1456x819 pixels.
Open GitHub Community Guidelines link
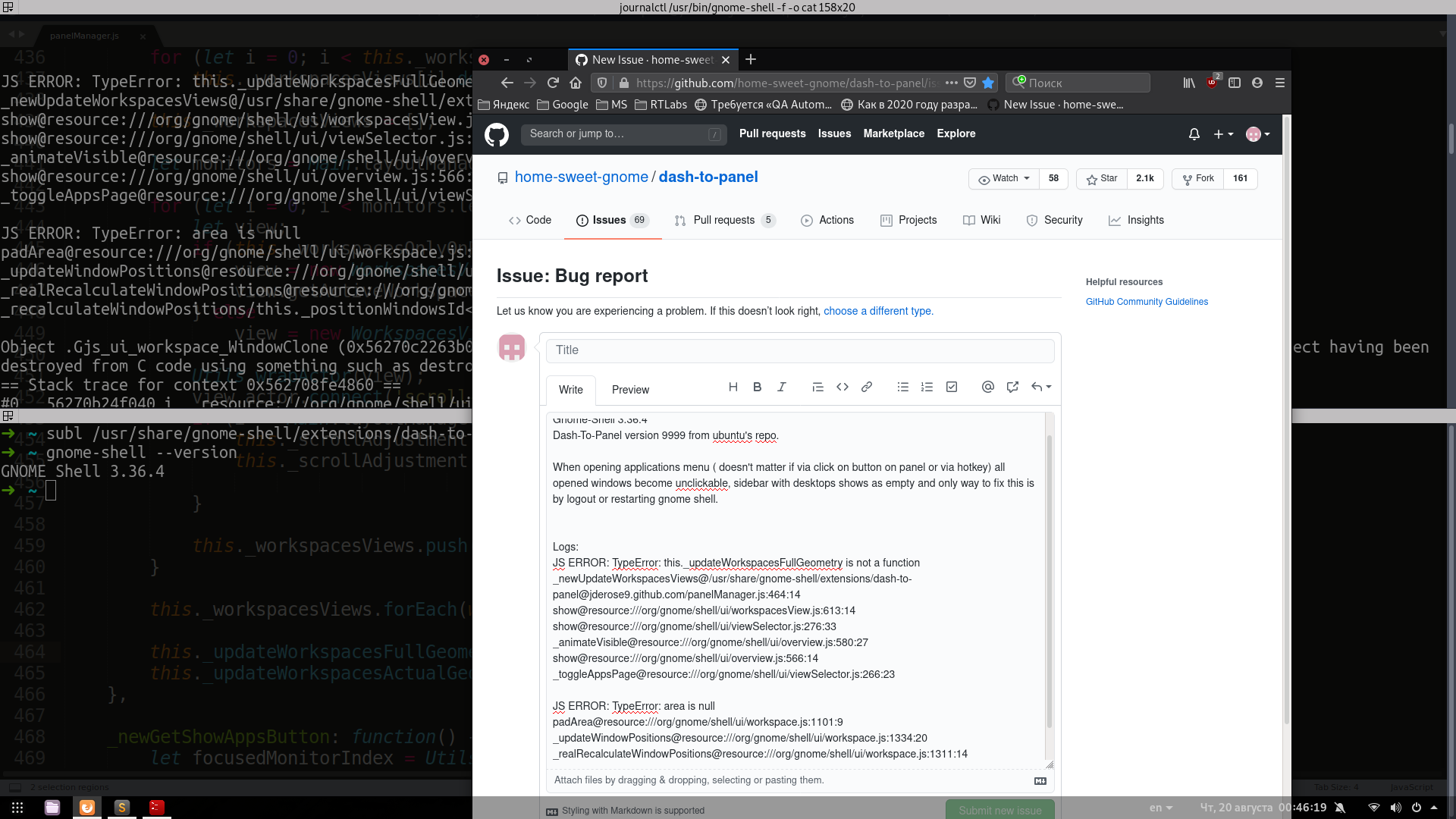coord(1147,302)
